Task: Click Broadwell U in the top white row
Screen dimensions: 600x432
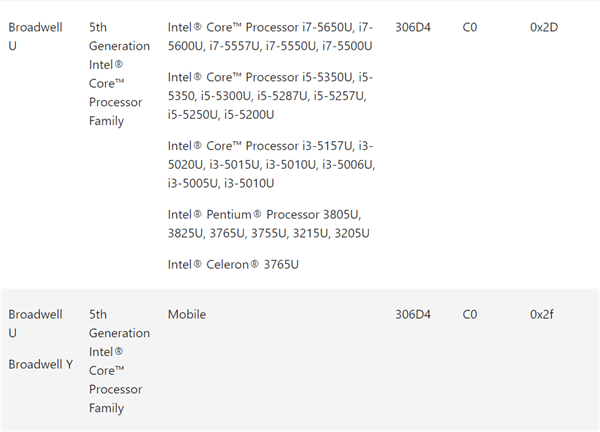Action: (35, 36)
